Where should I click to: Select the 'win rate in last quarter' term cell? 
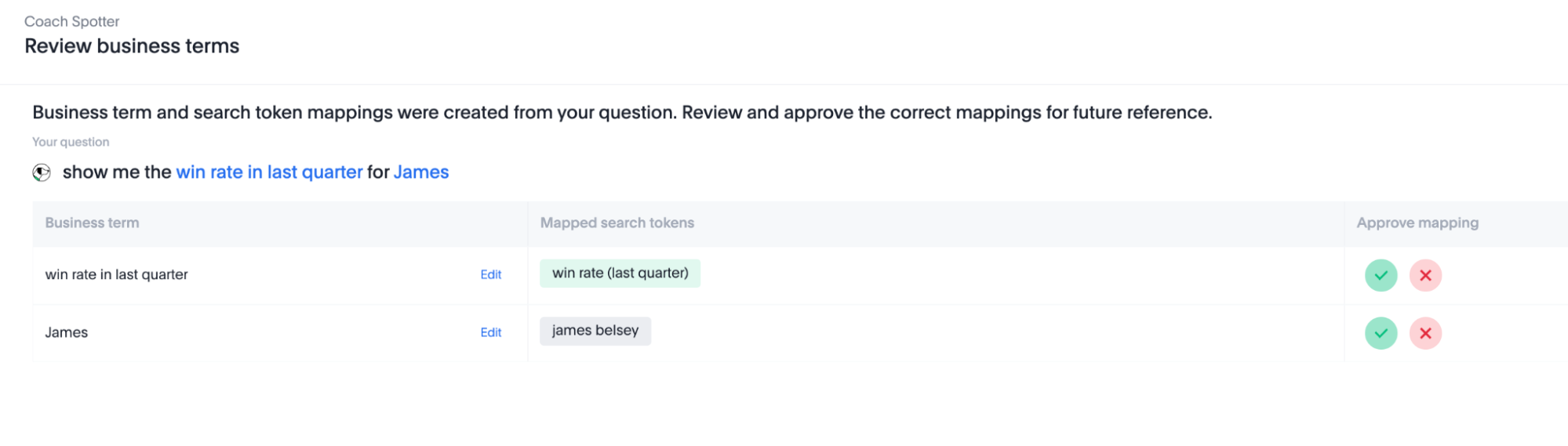116,274
